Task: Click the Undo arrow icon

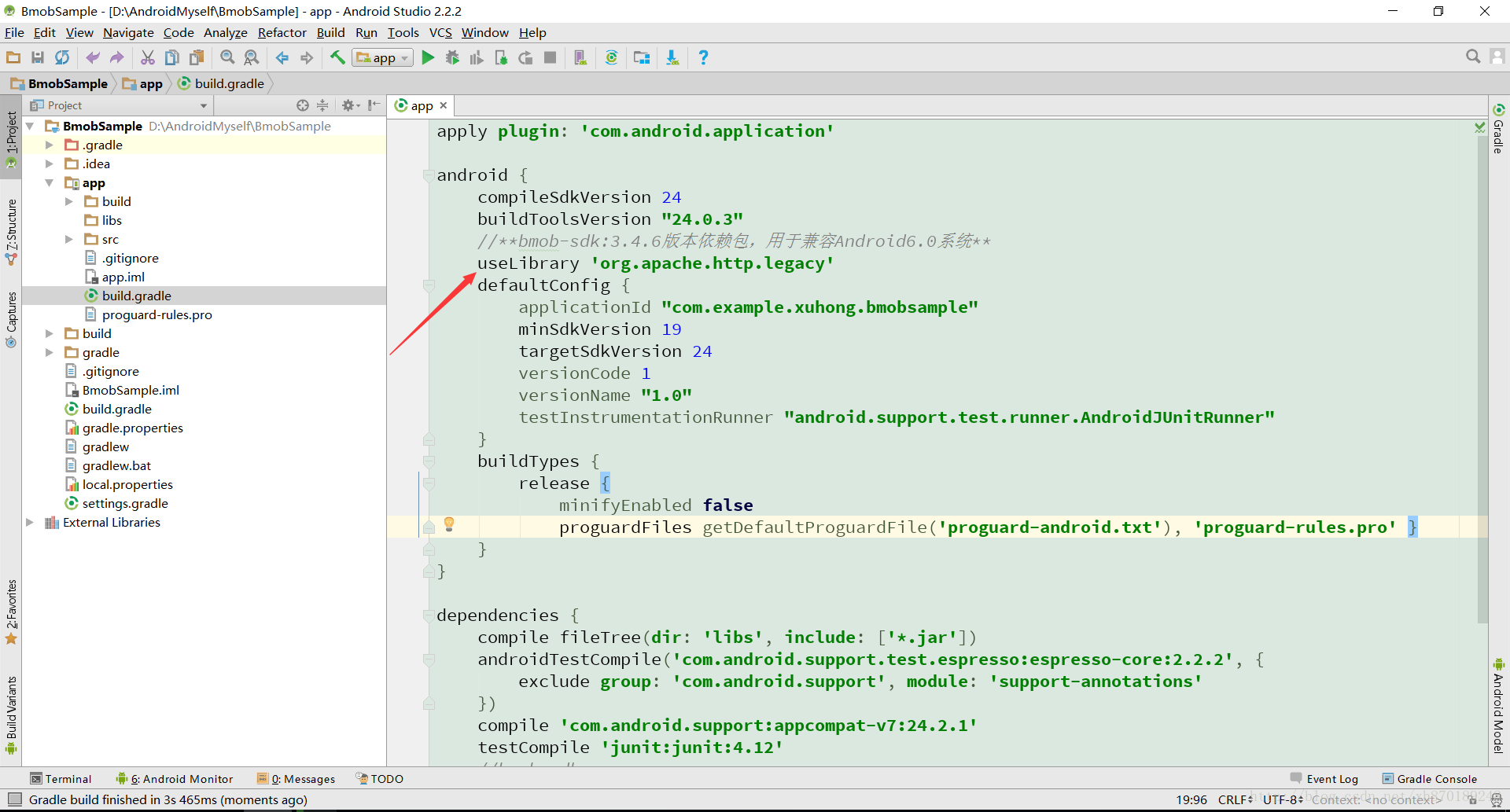Action: click(93, 57)
